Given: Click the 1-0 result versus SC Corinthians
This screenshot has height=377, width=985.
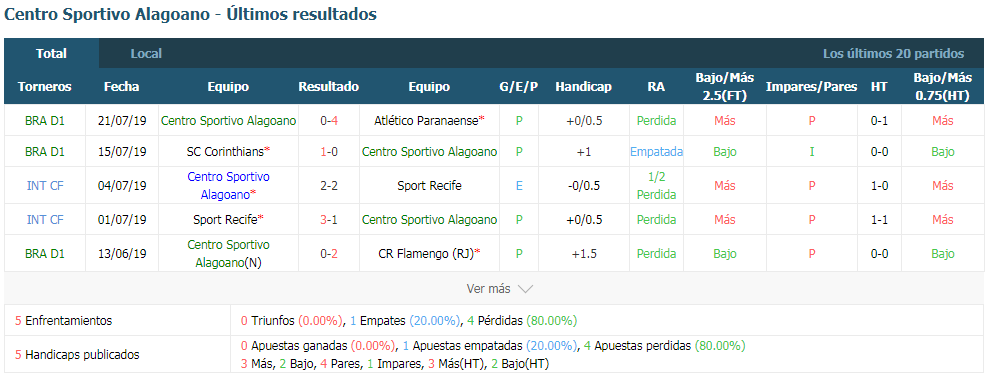Looking at the screenshot, I should 329,151.
